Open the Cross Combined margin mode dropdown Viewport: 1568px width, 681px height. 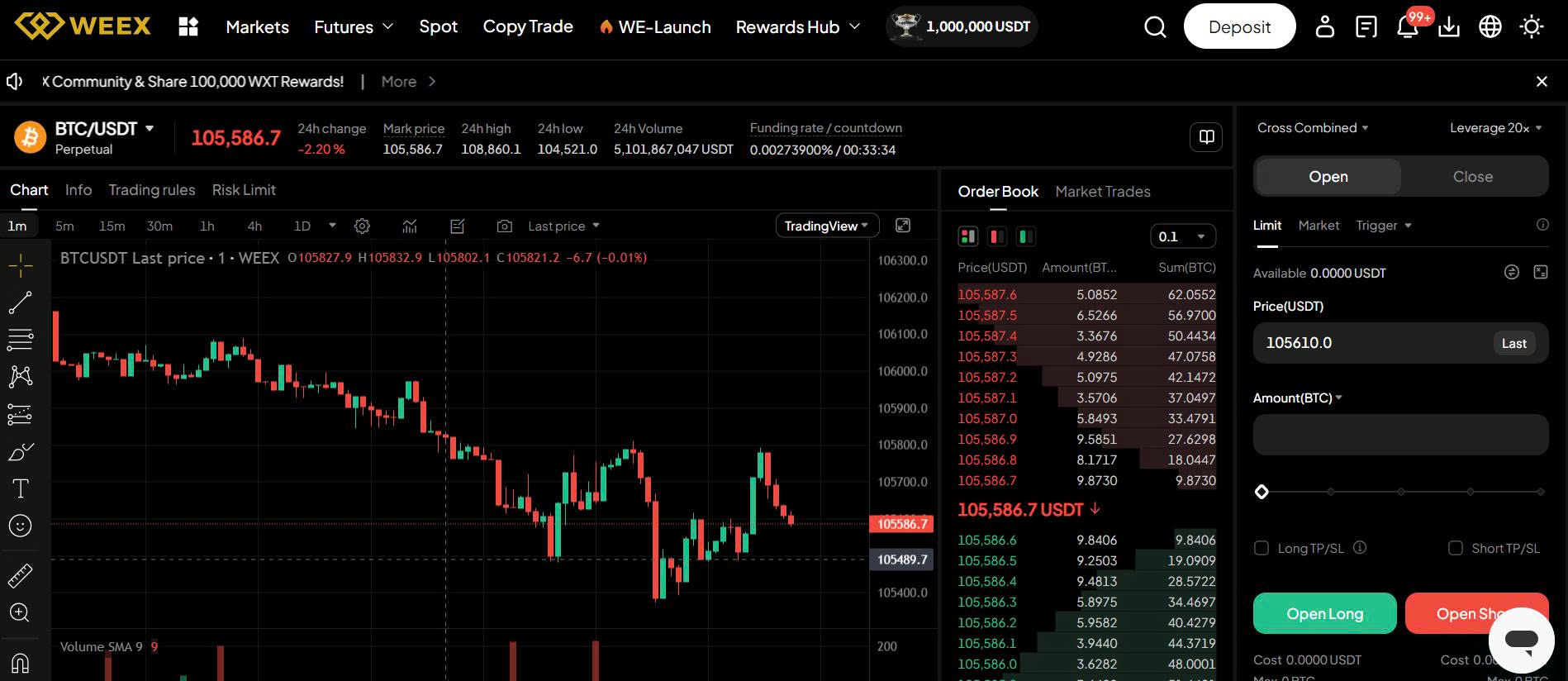[x=1313, y=127]
